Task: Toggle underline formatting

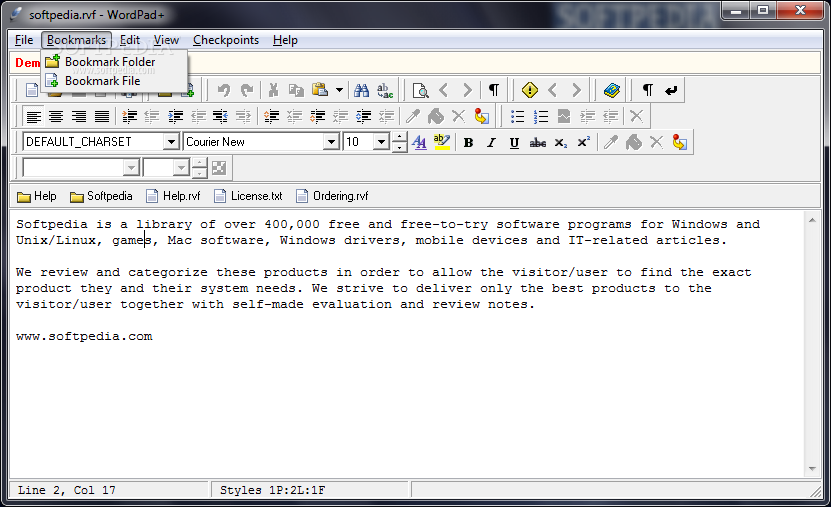Action: tap(514, 143)
